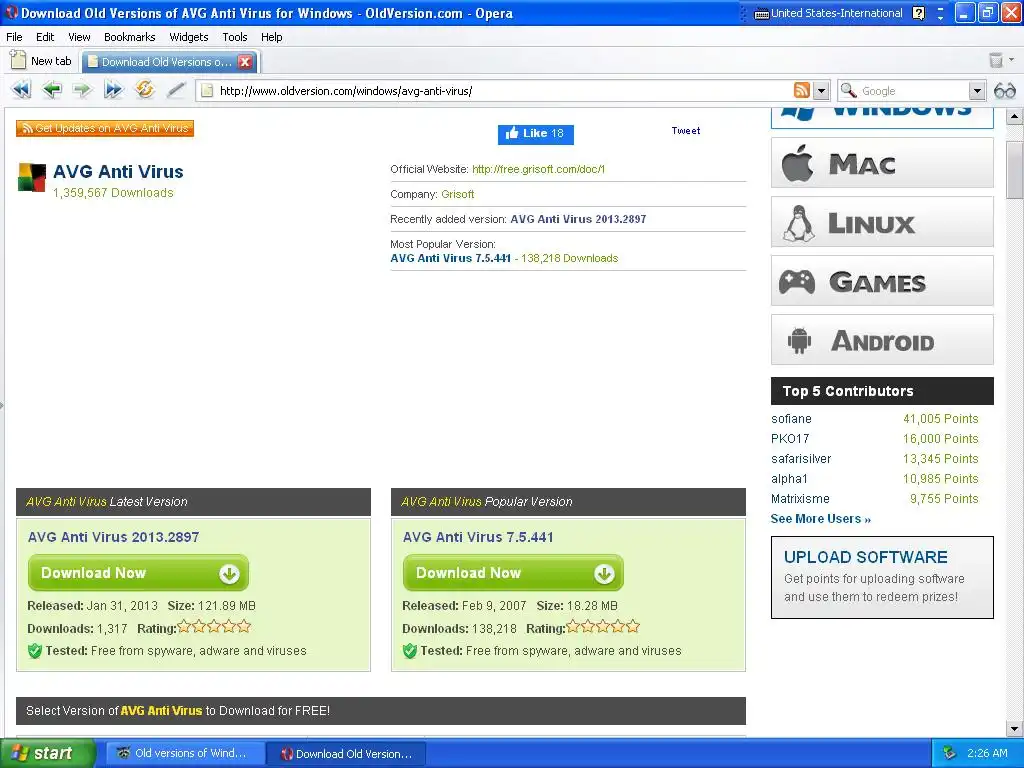Open the Bookmarks menu

pos(129,37)
